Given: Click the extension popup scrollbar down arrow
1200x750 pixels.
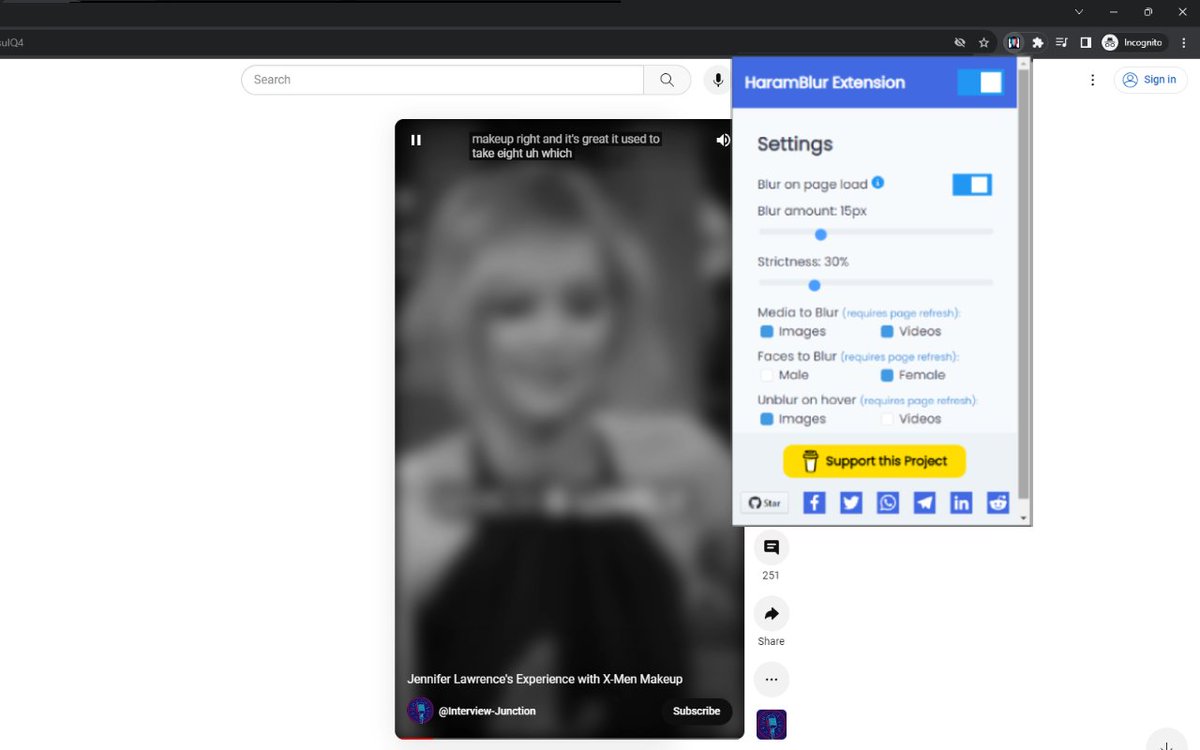Looking at the screenshot, I should pos(1023,518).
